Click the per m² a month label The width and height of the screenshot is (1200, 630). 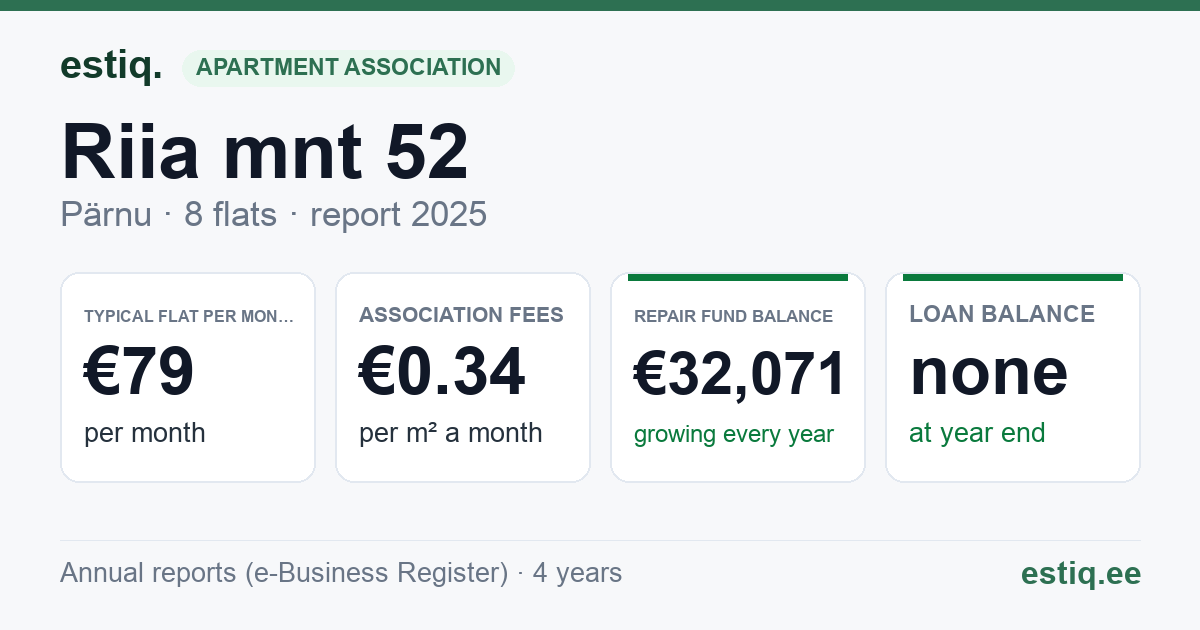point(451,433)
